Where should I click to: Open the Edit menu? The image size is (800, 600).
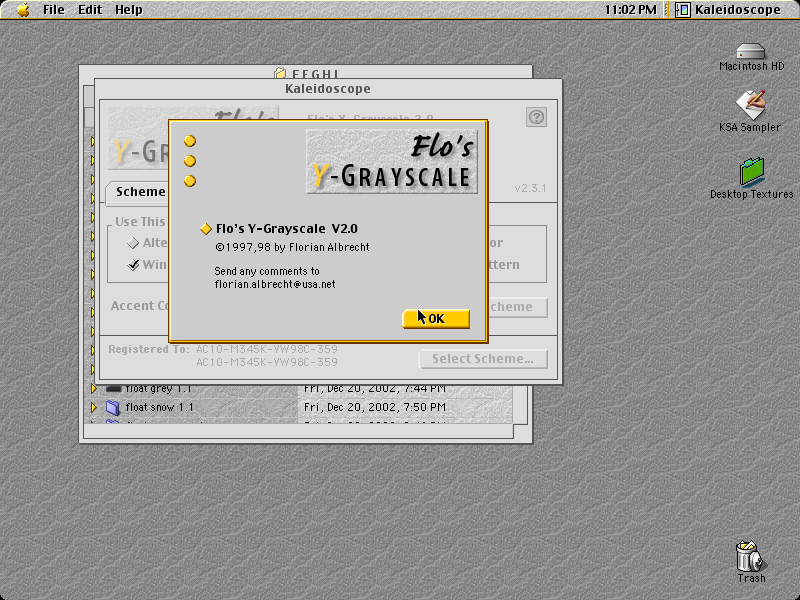coord(90,10)
